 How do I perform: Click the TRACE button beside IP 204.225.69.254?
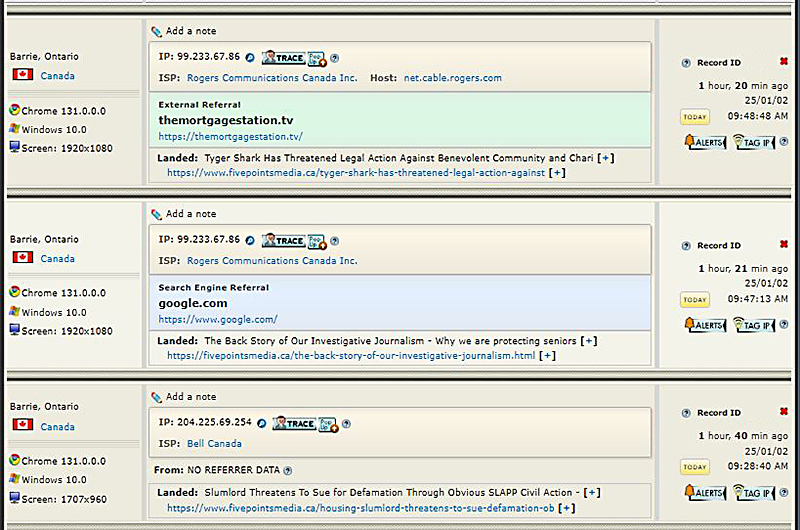(x=294, y=423)
